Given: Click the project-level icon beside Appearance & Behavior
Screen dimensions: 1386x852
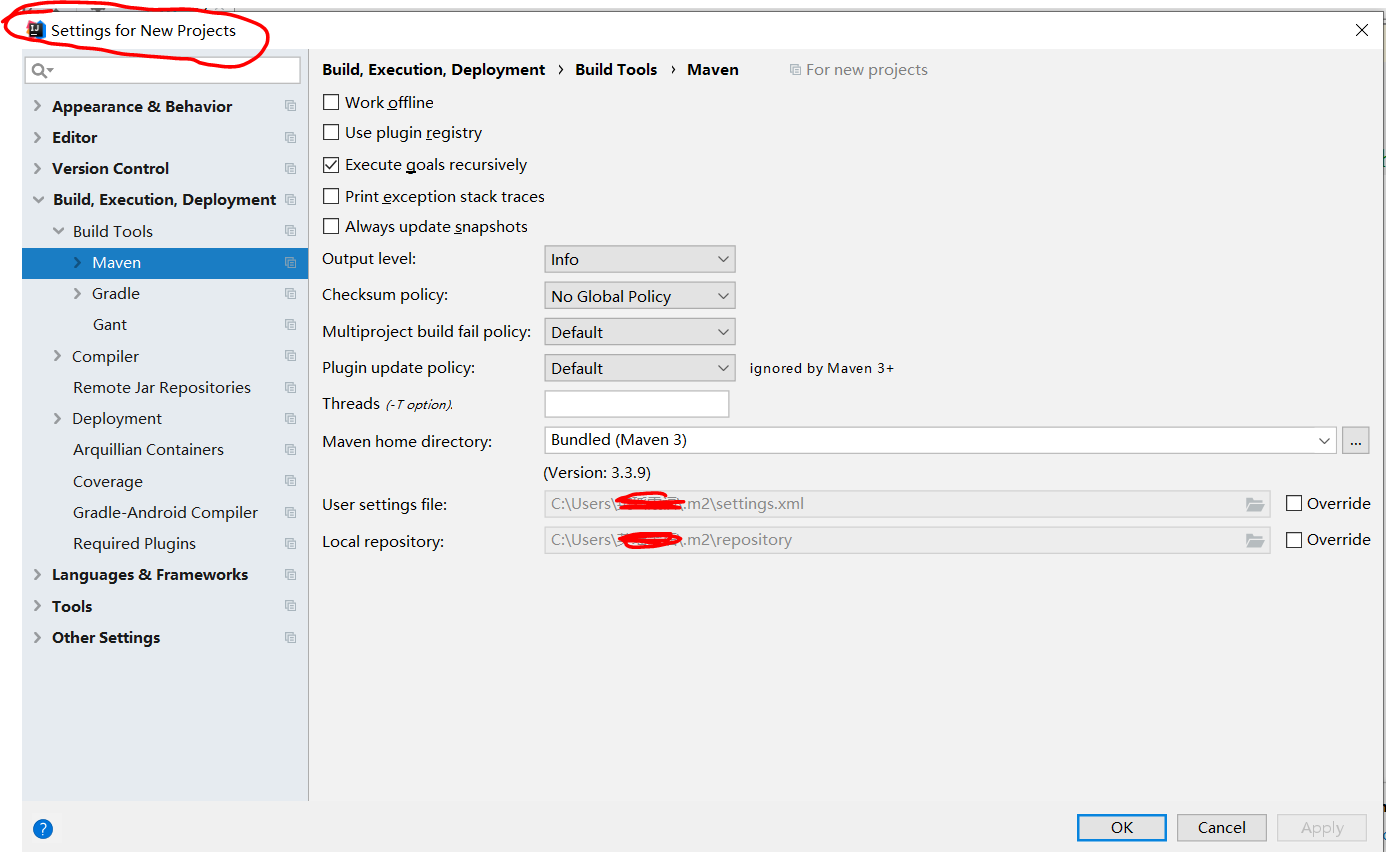Looking at the screenshot, I should pyautogui.click(x=290, y=106).
